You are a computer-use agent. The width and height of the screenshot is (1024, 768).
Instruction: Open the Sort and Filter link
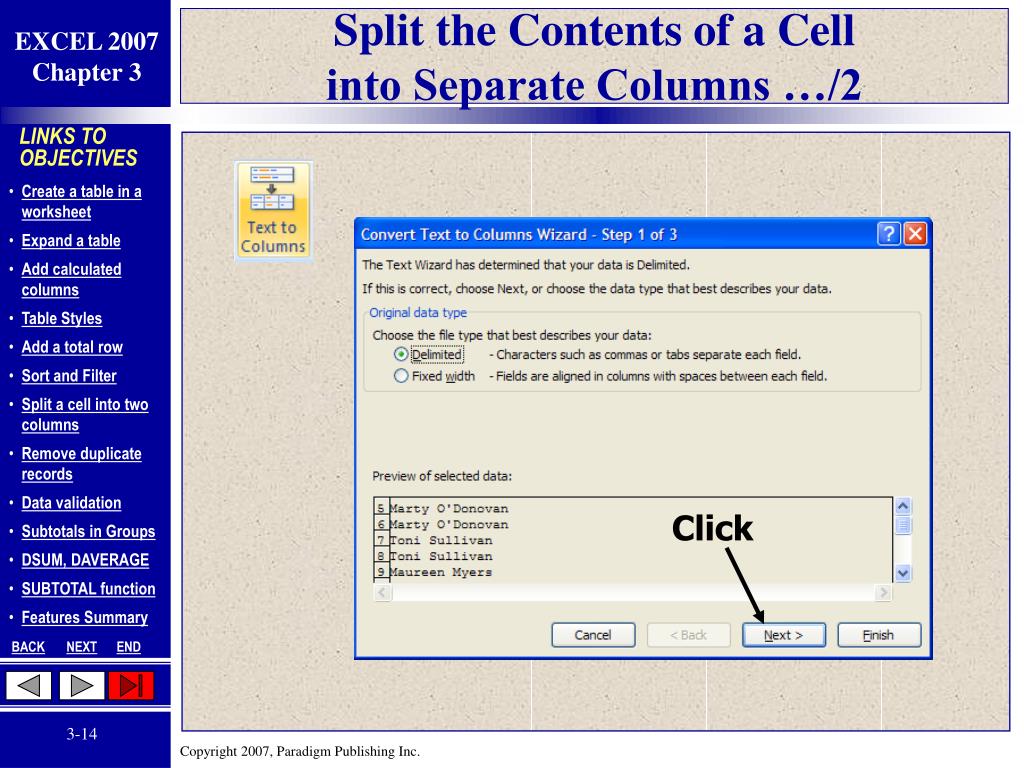coord(69,376)
